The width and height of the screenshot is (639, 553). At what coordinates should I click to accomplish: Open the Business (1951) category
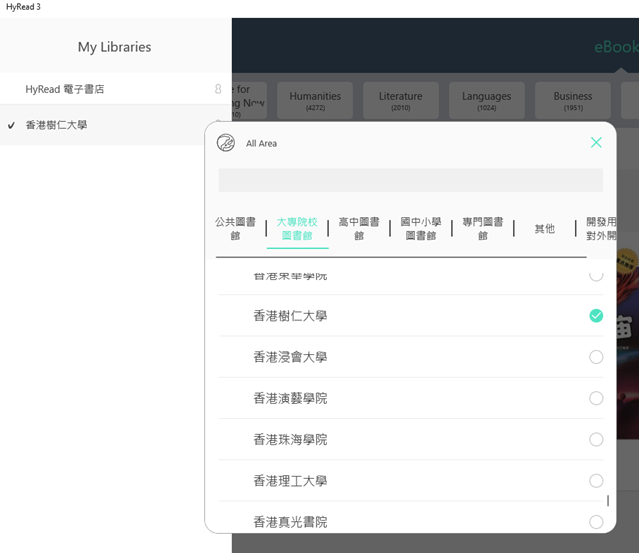click(x=573, y=100)
